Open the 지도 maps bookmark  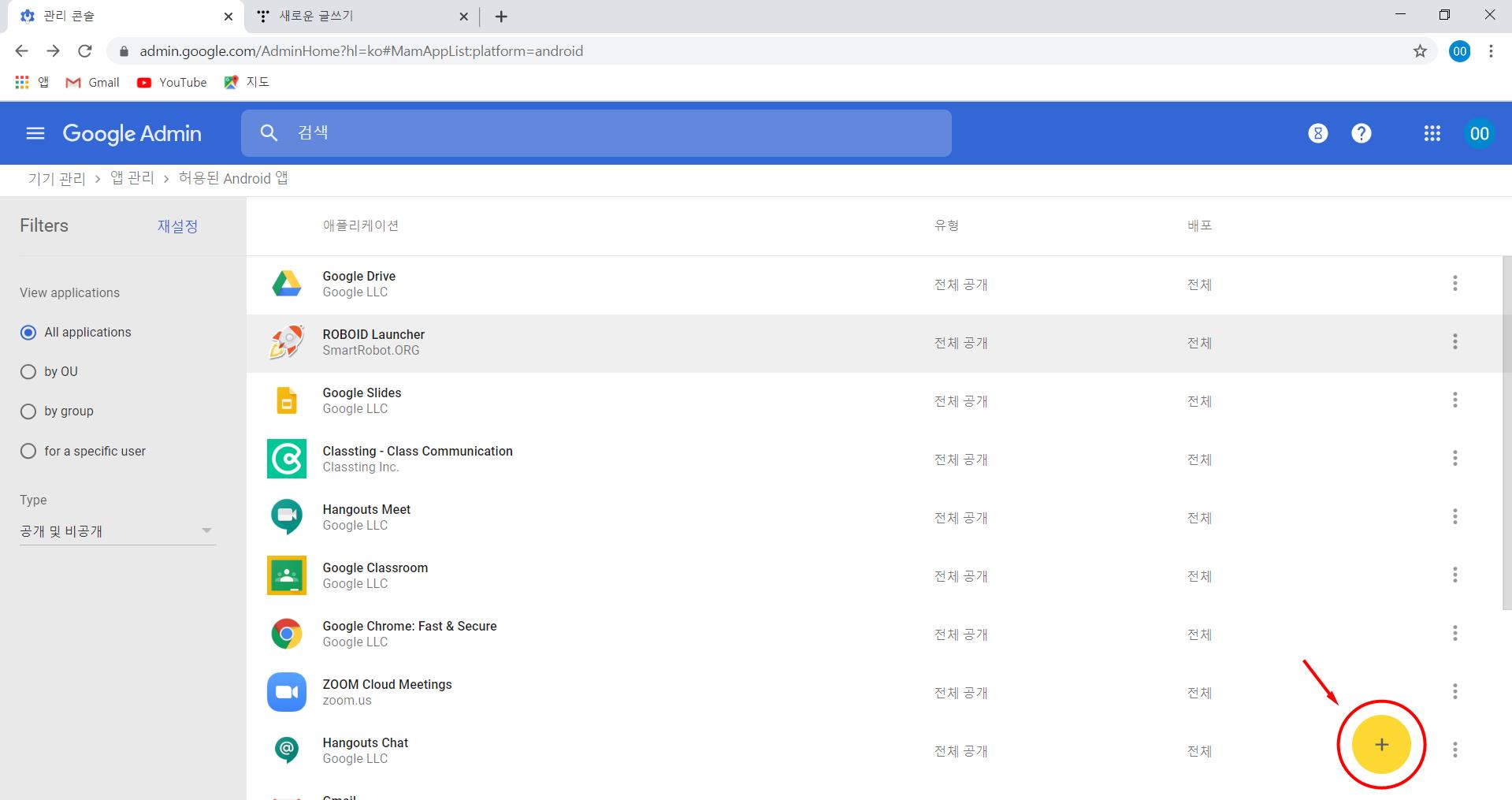click(247, 82)
